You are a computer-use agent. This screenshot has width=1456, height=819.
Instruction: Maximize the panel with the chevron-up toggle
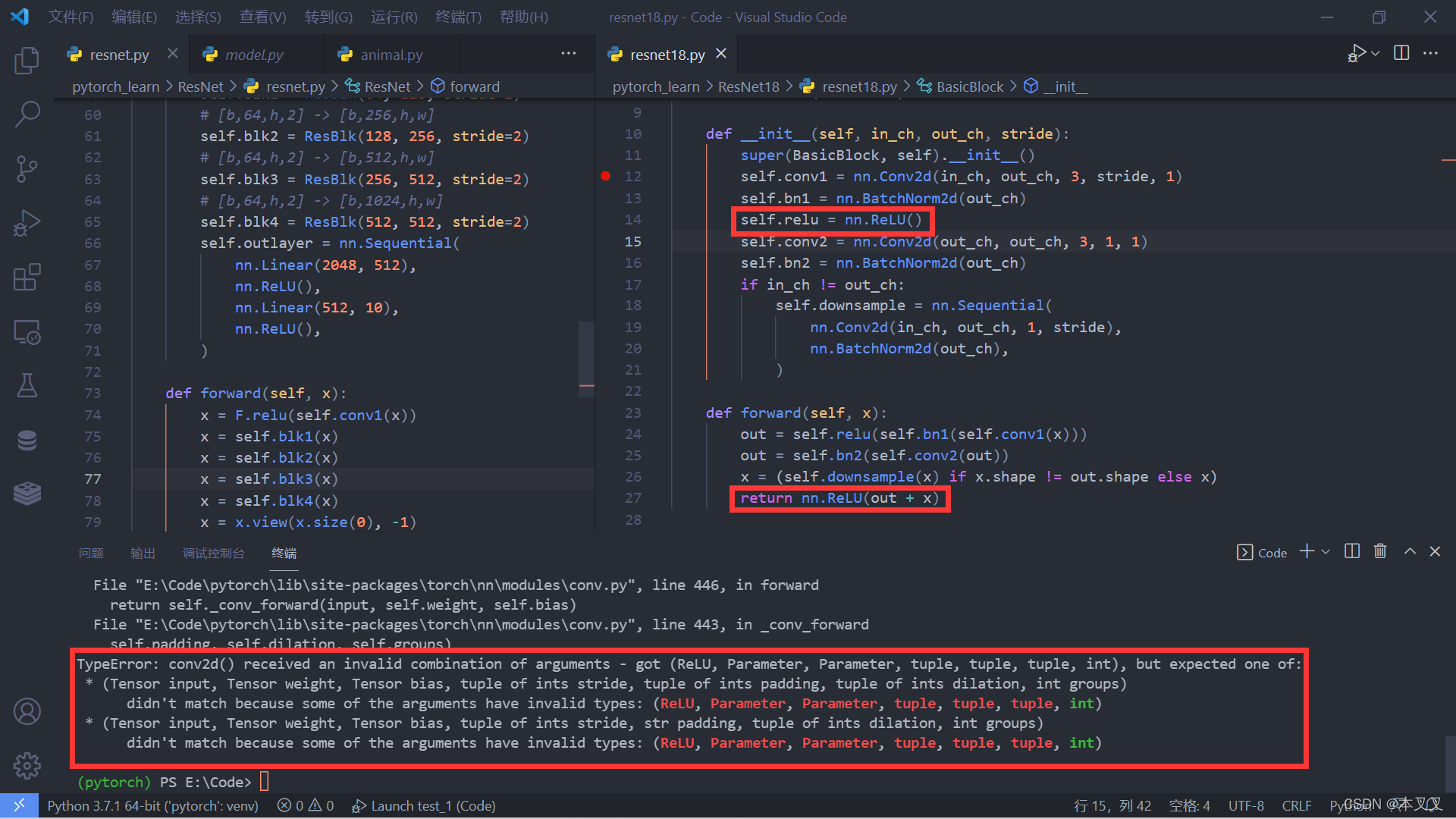(1409, 551)
